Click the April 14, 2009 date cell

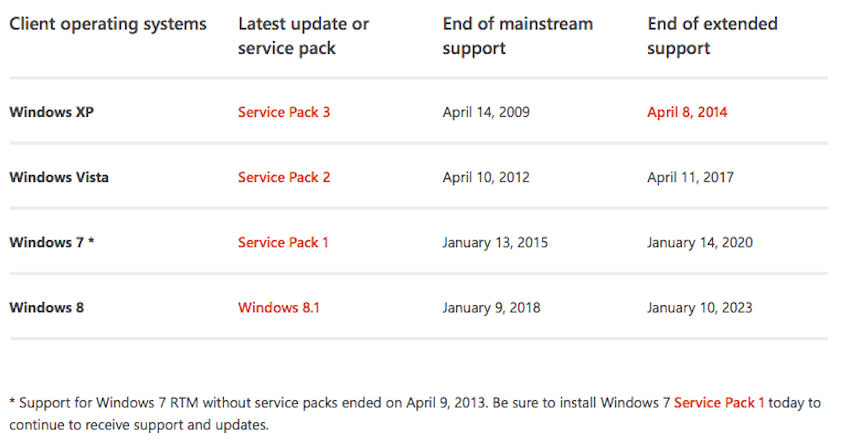486,112
